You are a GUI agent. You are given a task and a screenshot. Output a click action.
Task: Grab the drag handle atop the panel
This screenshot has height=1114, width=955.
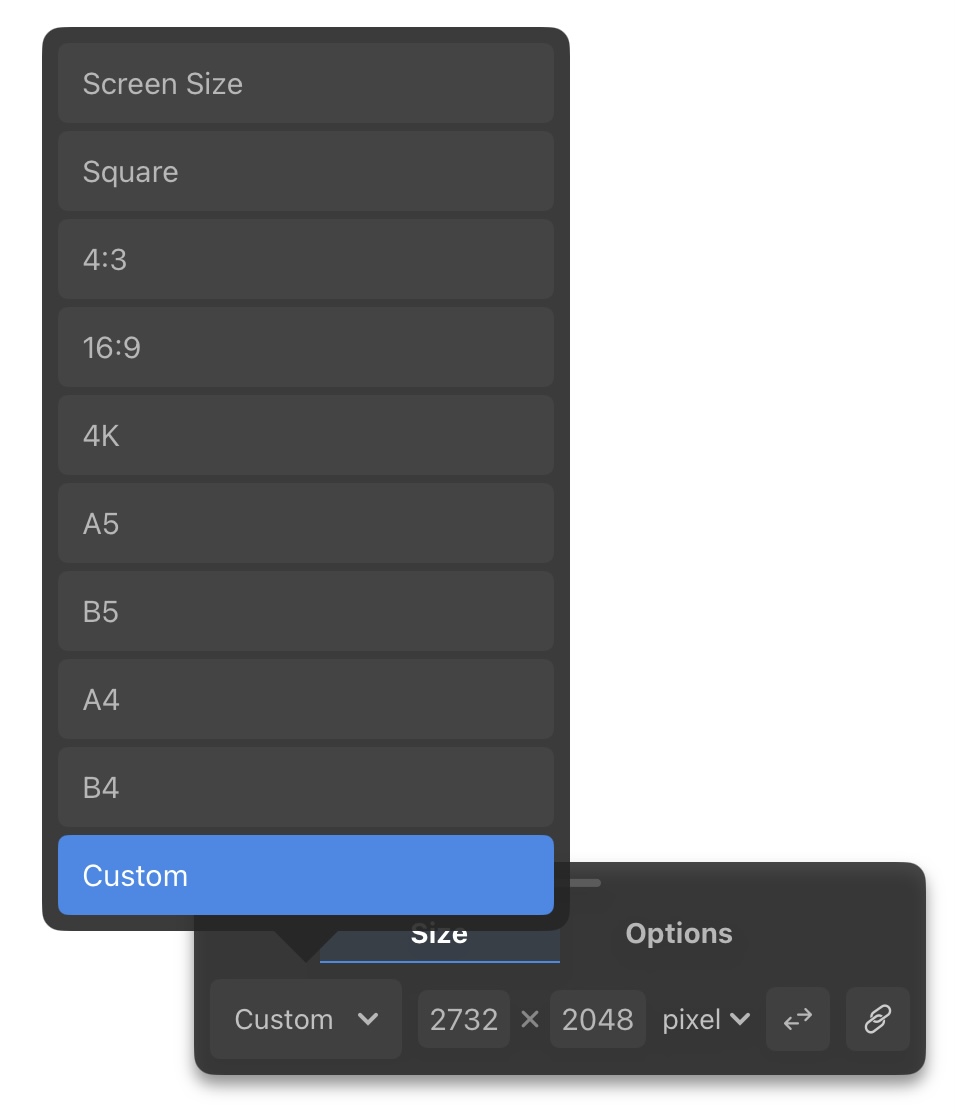(585, 882)
